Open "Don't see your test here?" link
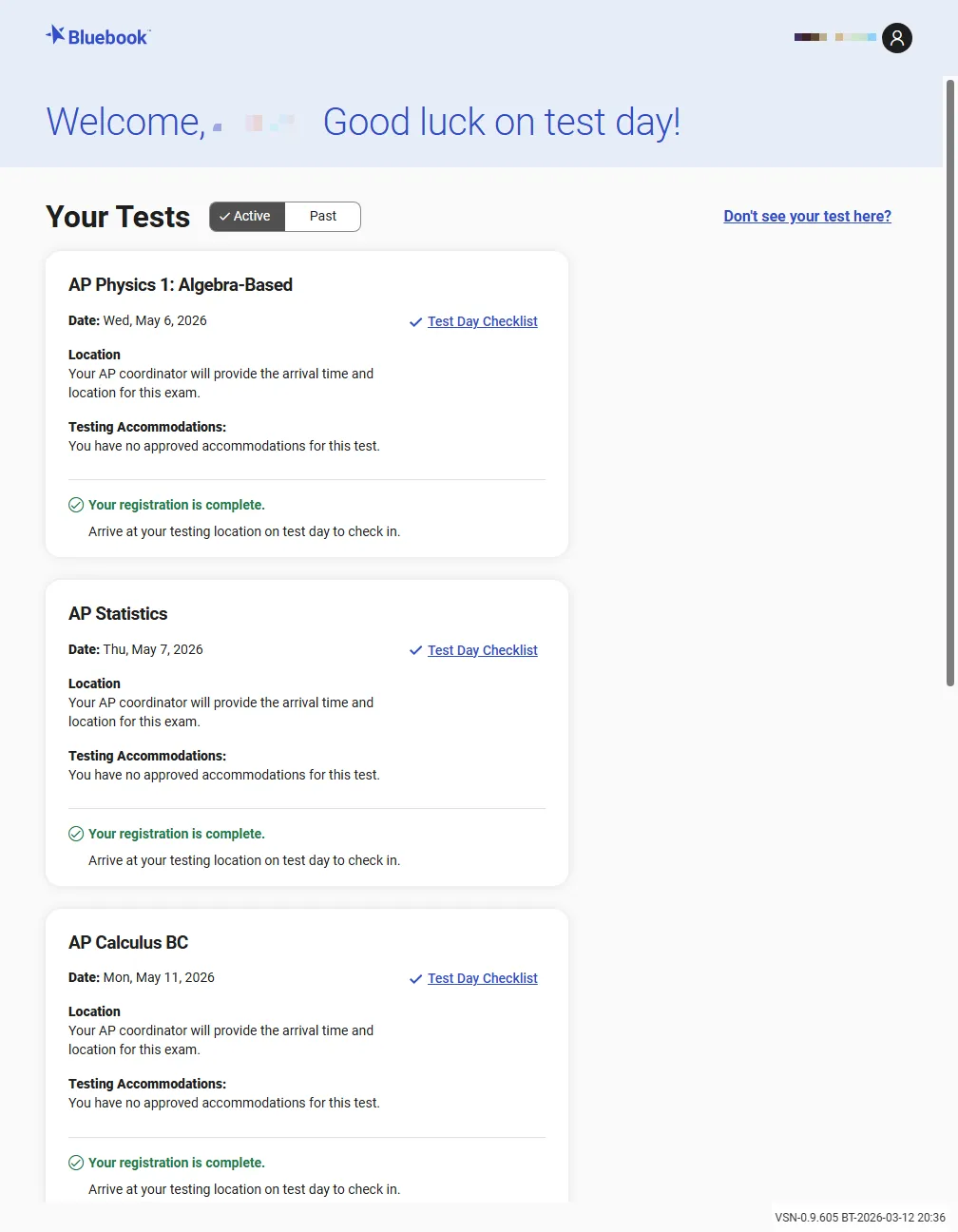 pyautogui.click(x=807, y=217)
